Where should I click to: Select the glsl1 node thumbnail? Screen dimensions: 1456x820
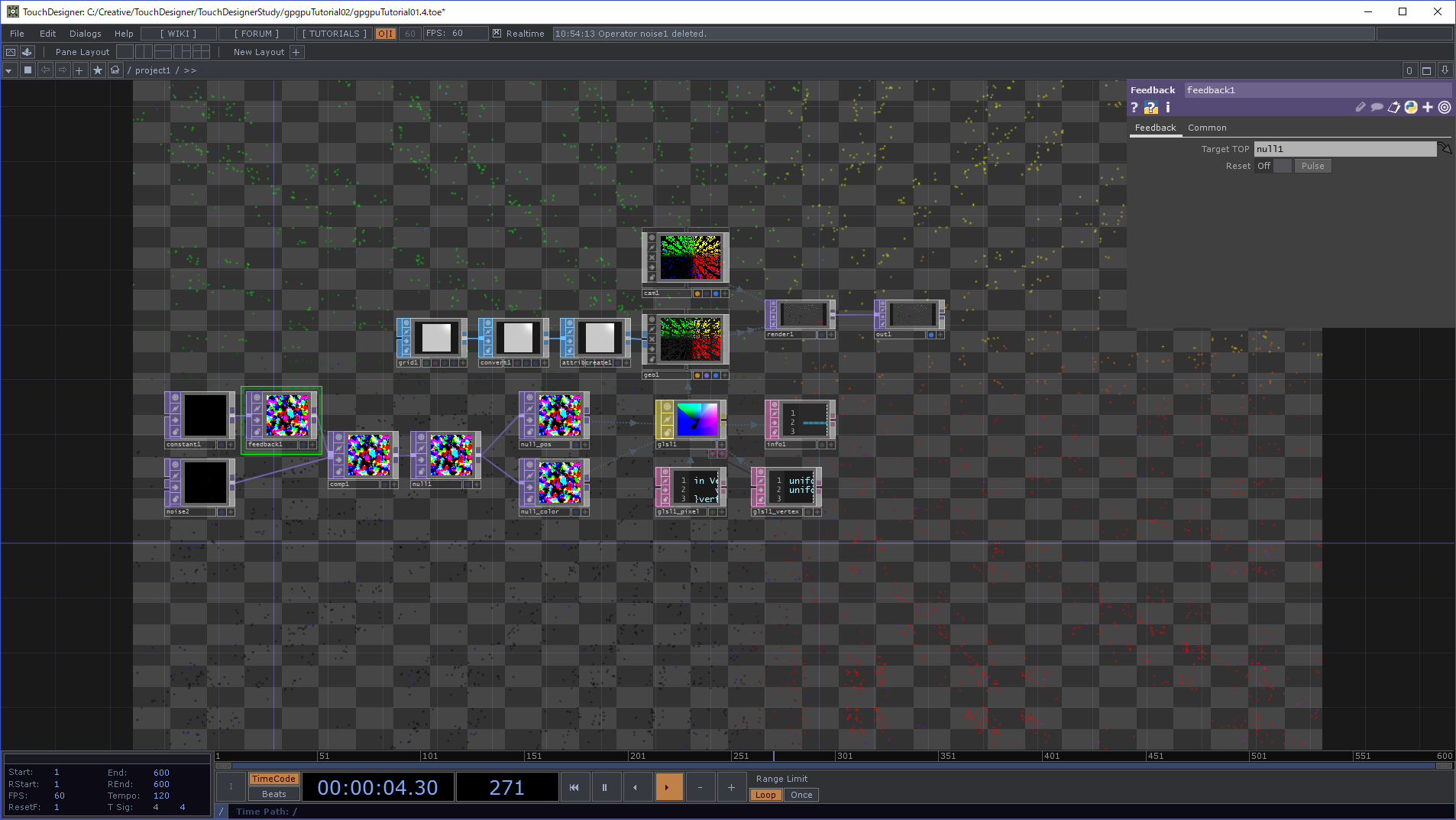[x=698, y=420]
